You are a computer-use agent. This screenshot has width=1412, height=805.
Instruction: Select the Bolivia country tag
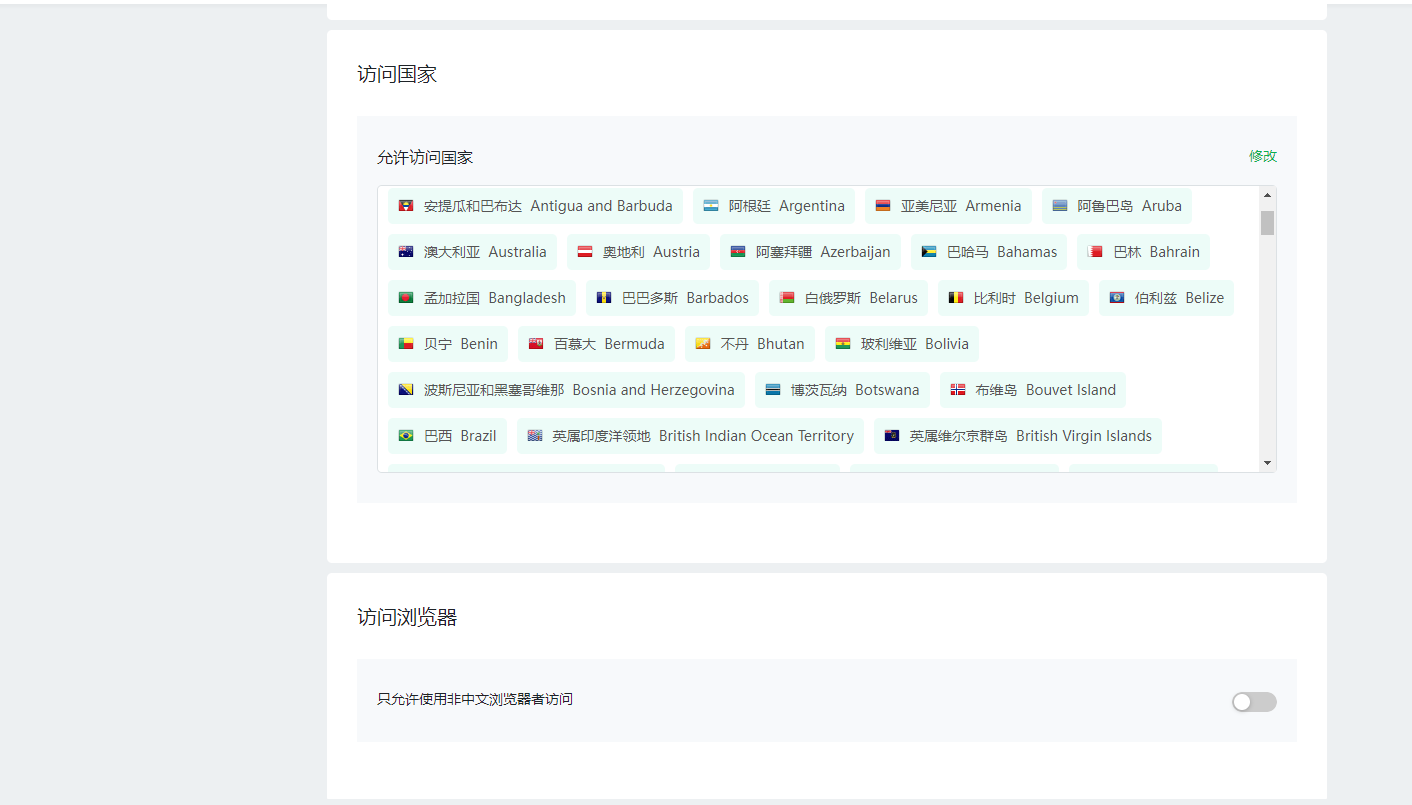point(901,344)
